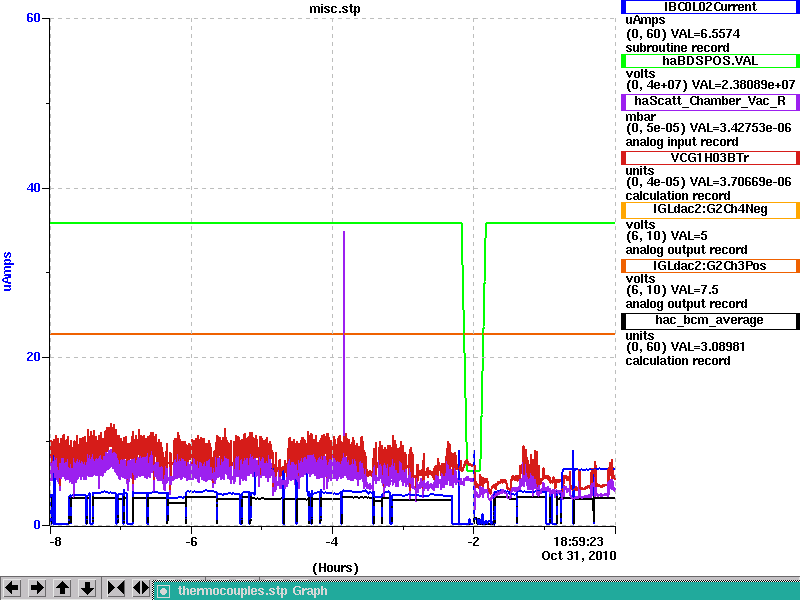Click the 60 y-axis tick label
The width and height of the screenshot is (800, 600).
[33, 18]
